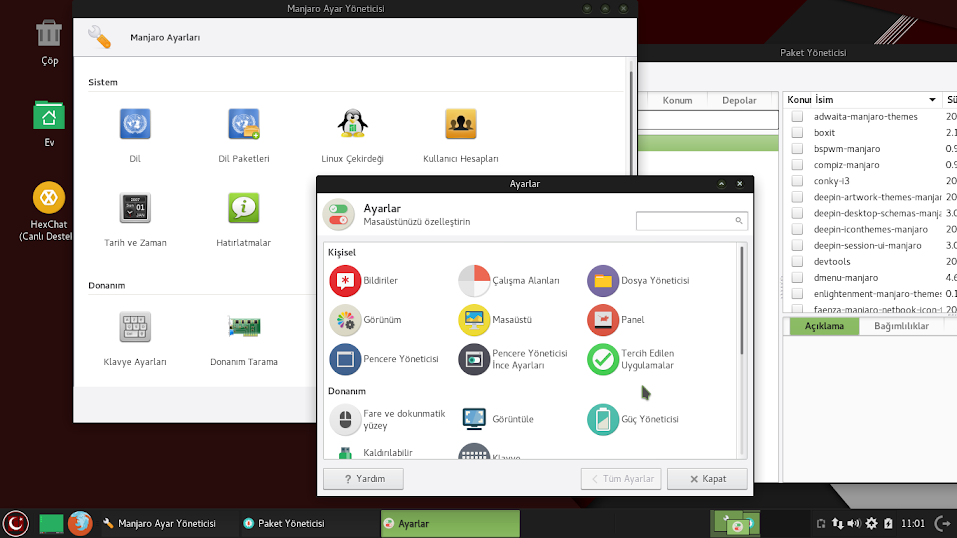957x538 pixels.
Task: Check the deepin-artwork-themes-manjaro package
Action: pyautogui.click(x=797, y=197)
